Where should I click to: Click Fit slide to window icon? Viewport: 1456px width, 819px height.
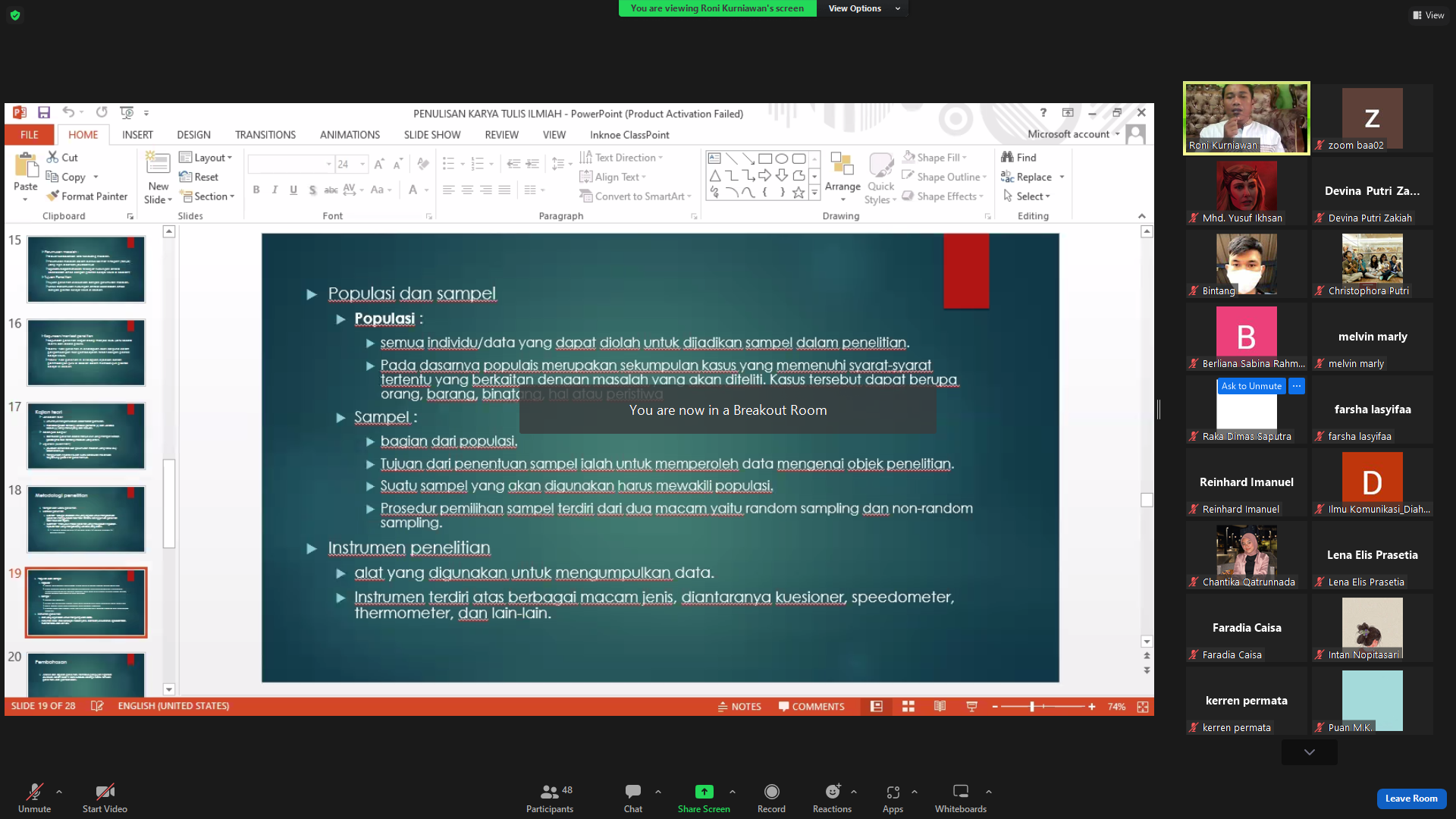click(1143, 706)
